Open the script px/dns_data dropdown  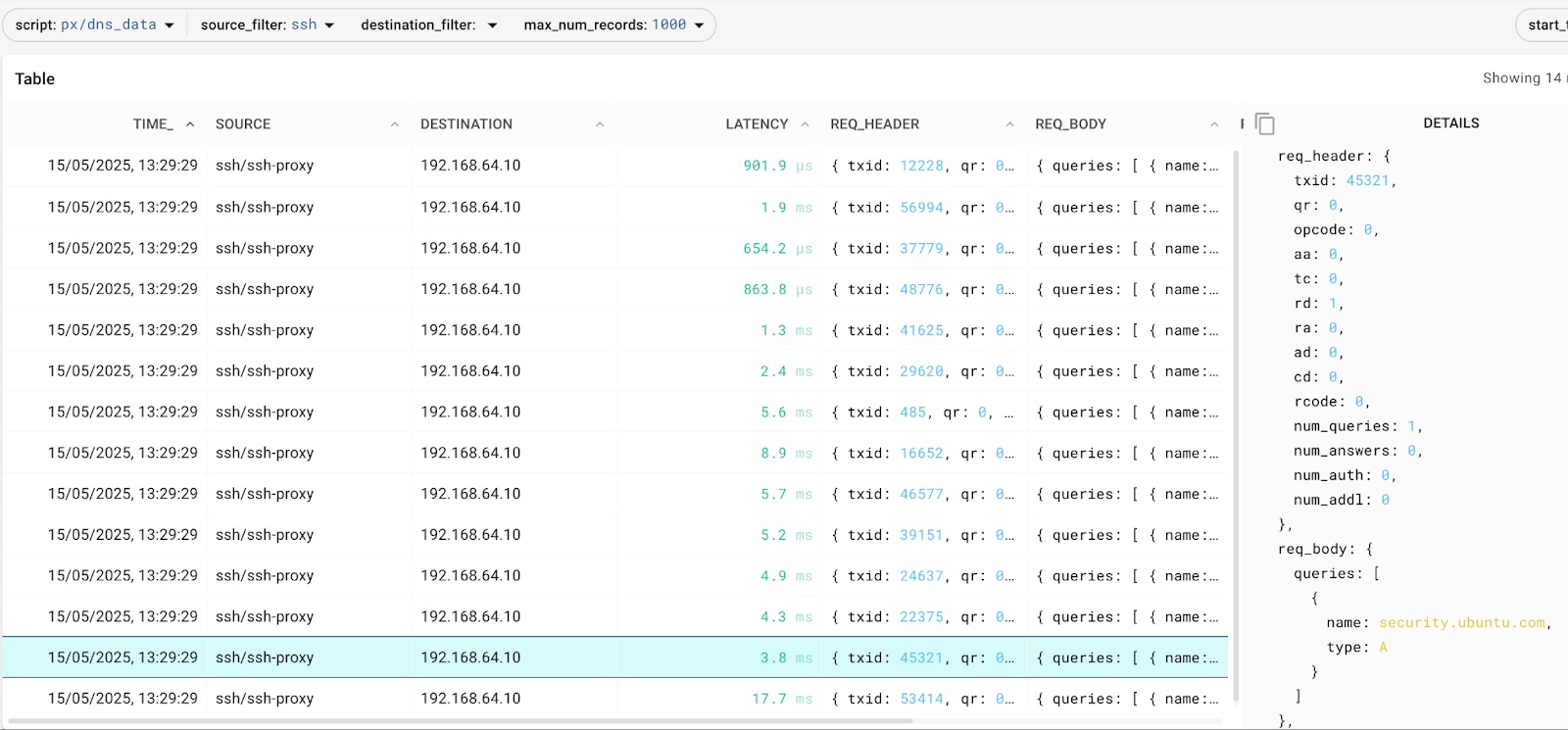(95, 24)
